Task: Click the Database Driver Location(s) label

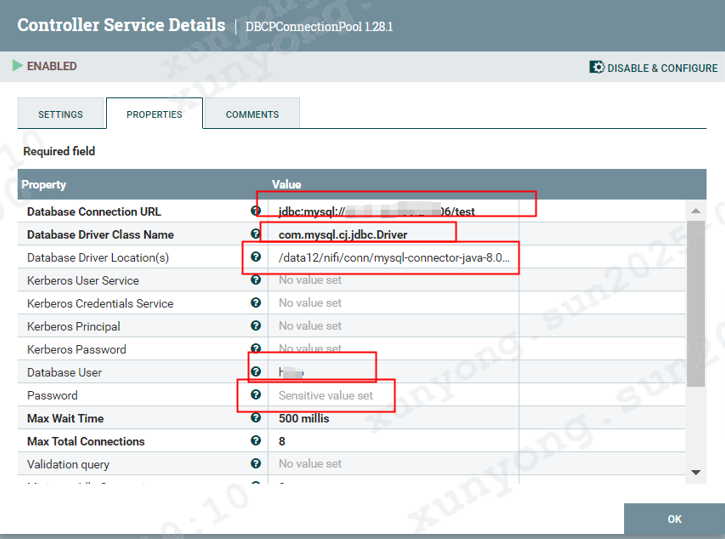Action: pos(98,257)
